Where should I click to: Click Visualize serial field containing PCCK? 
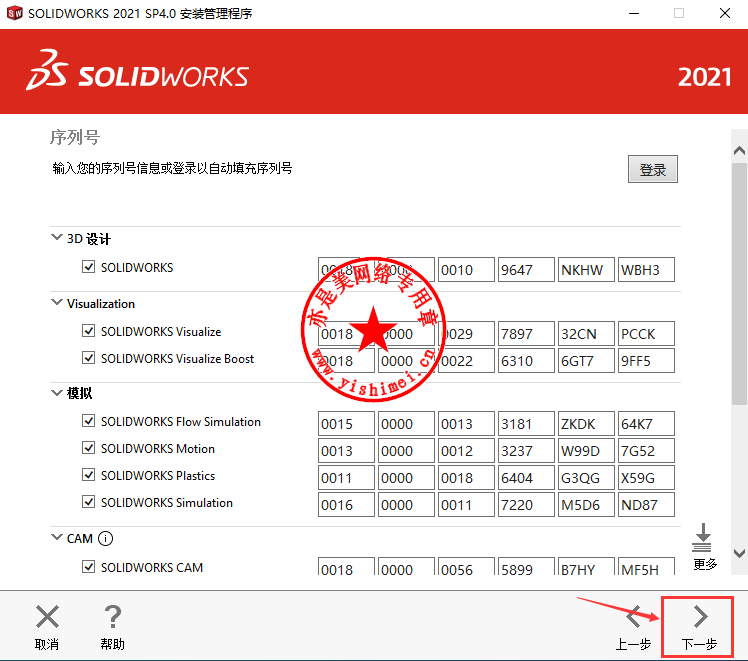646,333
